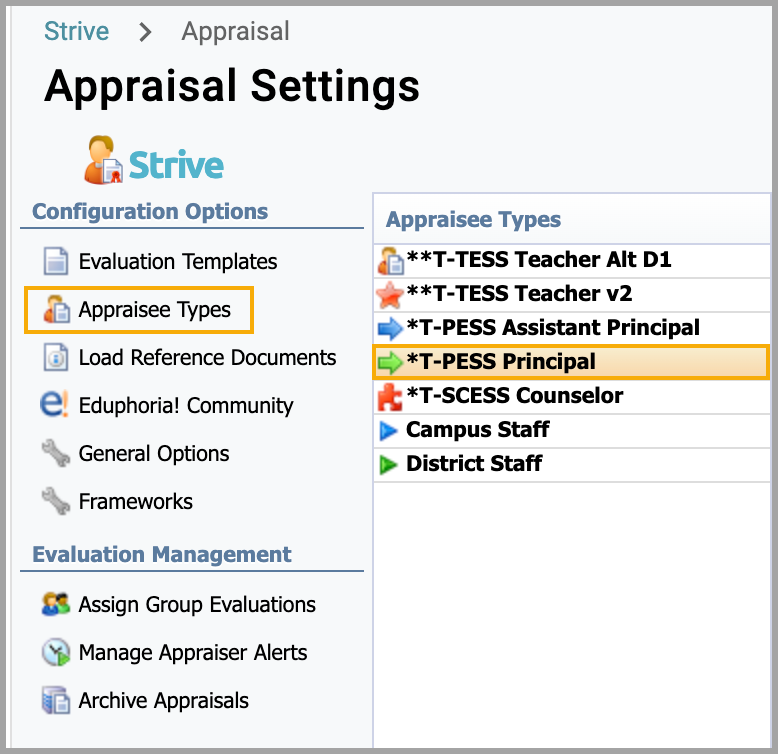Select **T-TESS Teacher v2 appraisee type

572,295
